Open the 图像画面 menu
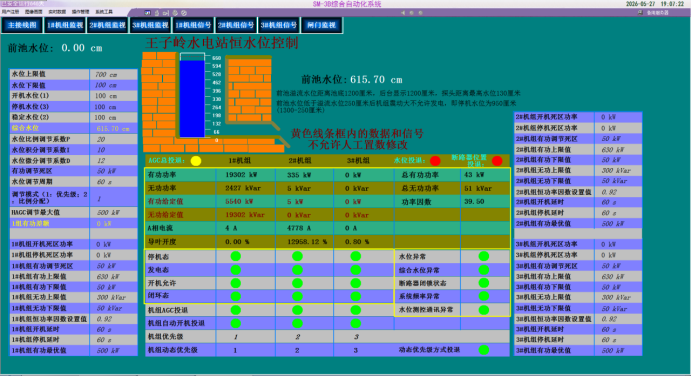Screen dimensions: 692x376 point(34,12)
